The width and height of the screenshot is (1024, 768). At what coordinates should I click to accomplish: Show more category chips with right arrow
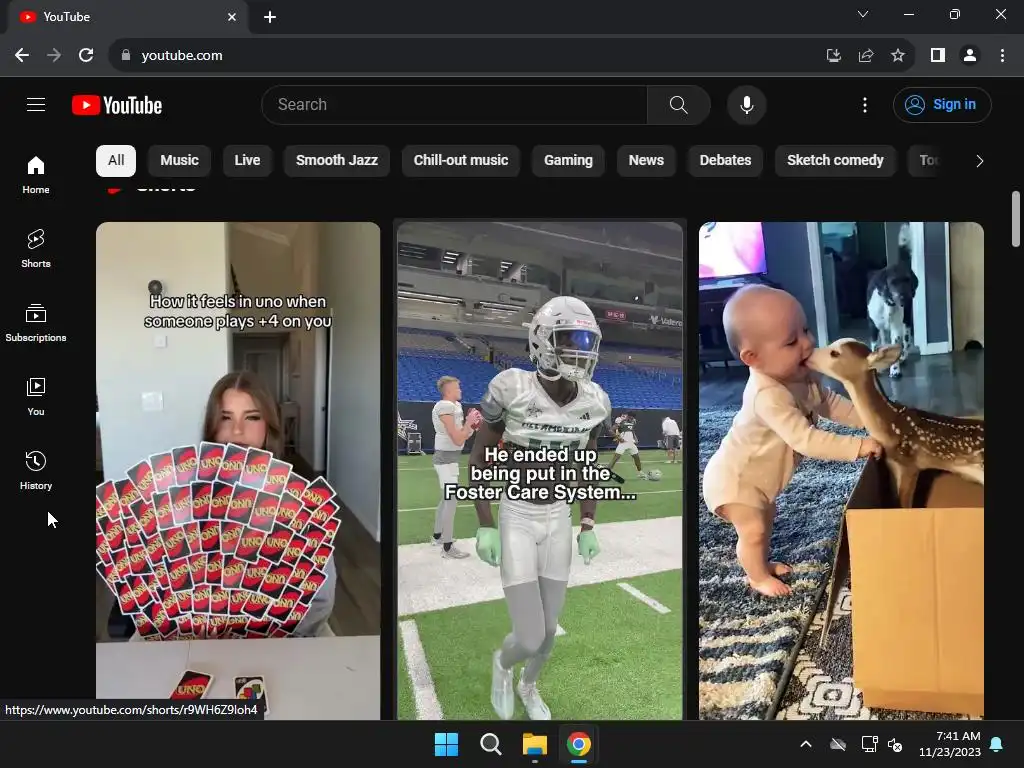(979, 161)
